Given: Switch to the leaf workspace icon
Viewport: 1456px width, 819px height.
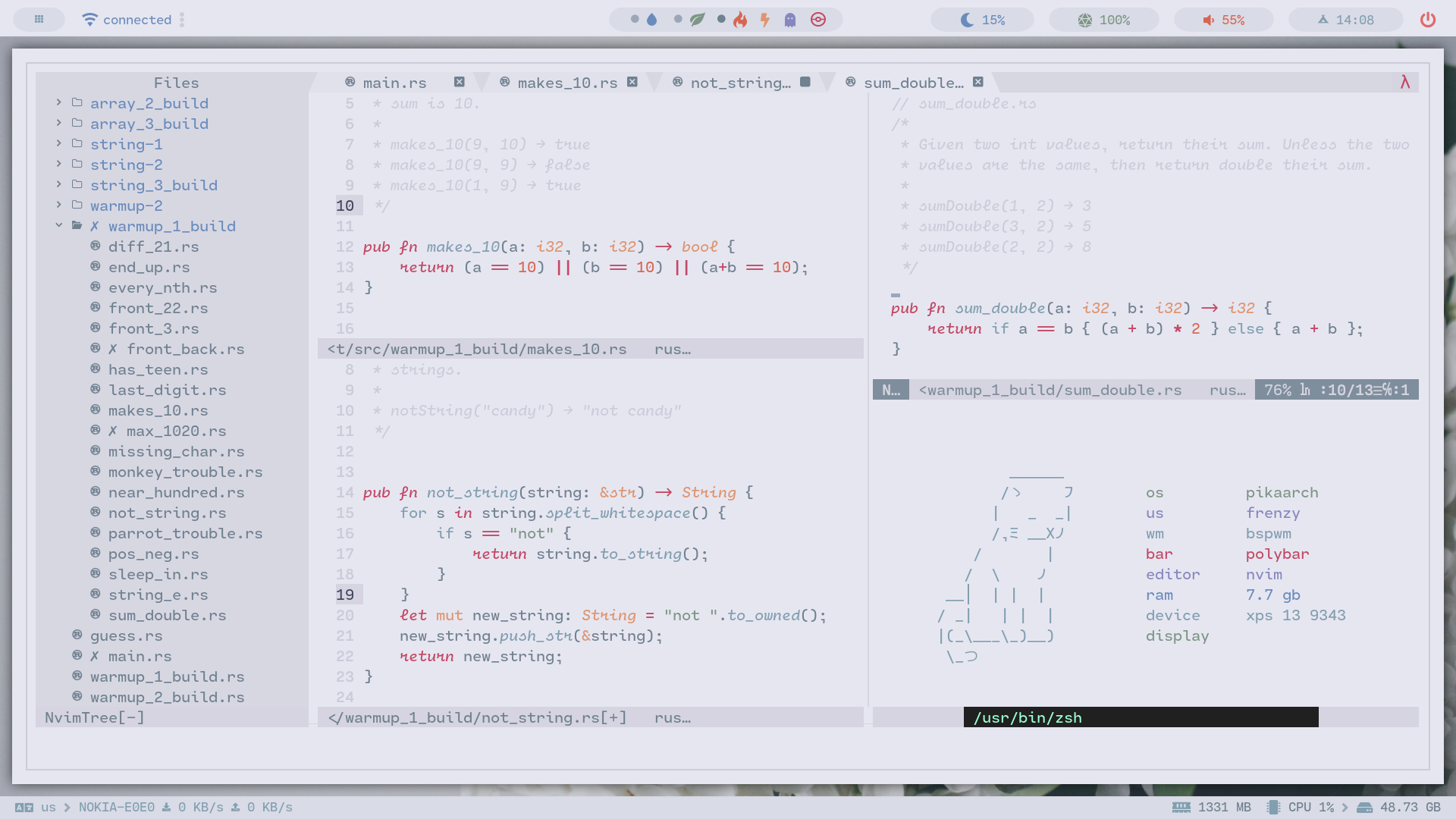Looking at the screenshot, I should point(697,20).
